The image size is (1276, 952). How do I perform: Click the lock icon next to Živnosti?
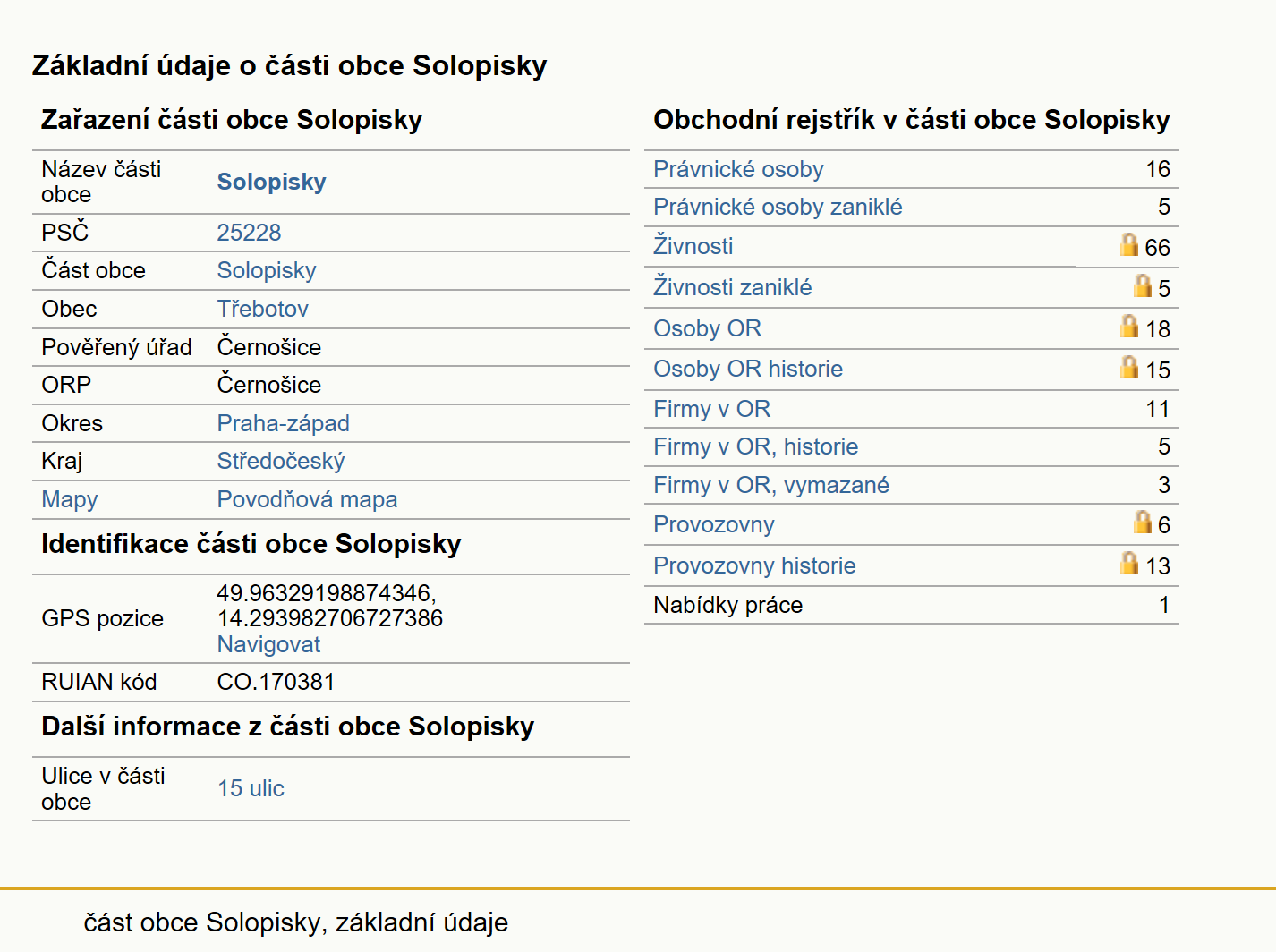[x=1129, y=244]
